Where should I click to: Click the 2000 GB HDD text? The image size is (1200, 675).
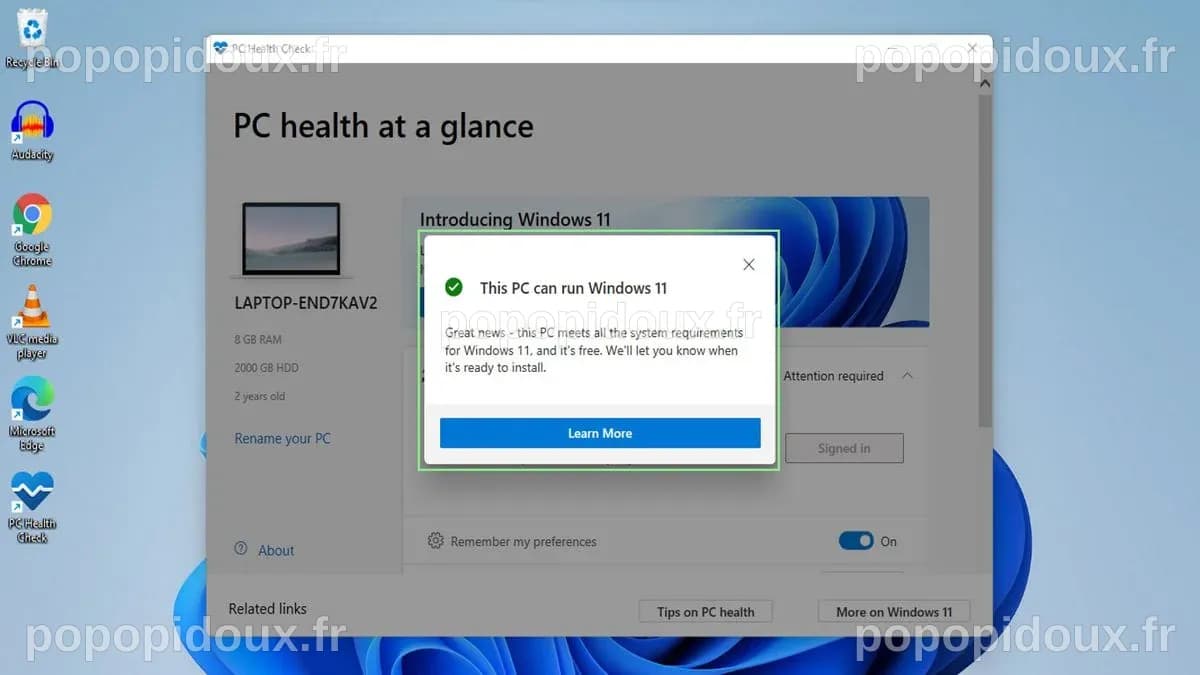[266, 368]
